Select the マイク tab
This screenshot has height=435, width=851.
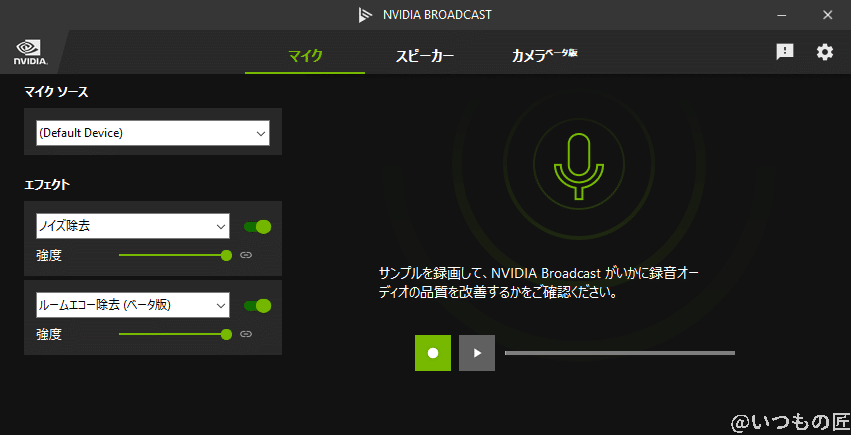[x=305, y=56]
